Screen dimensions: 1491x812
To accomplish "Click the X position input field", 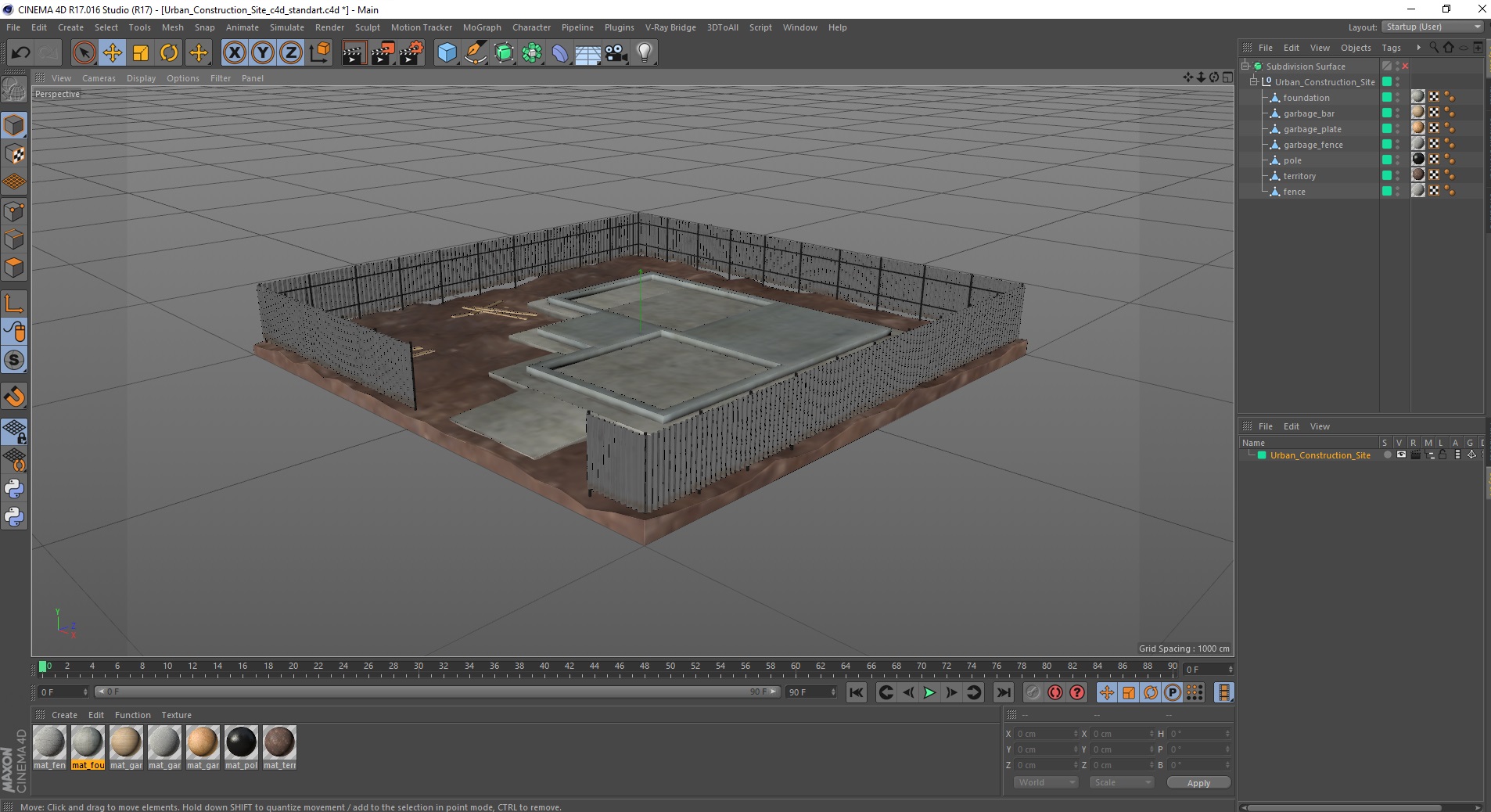I will [x=1047, y=734].
